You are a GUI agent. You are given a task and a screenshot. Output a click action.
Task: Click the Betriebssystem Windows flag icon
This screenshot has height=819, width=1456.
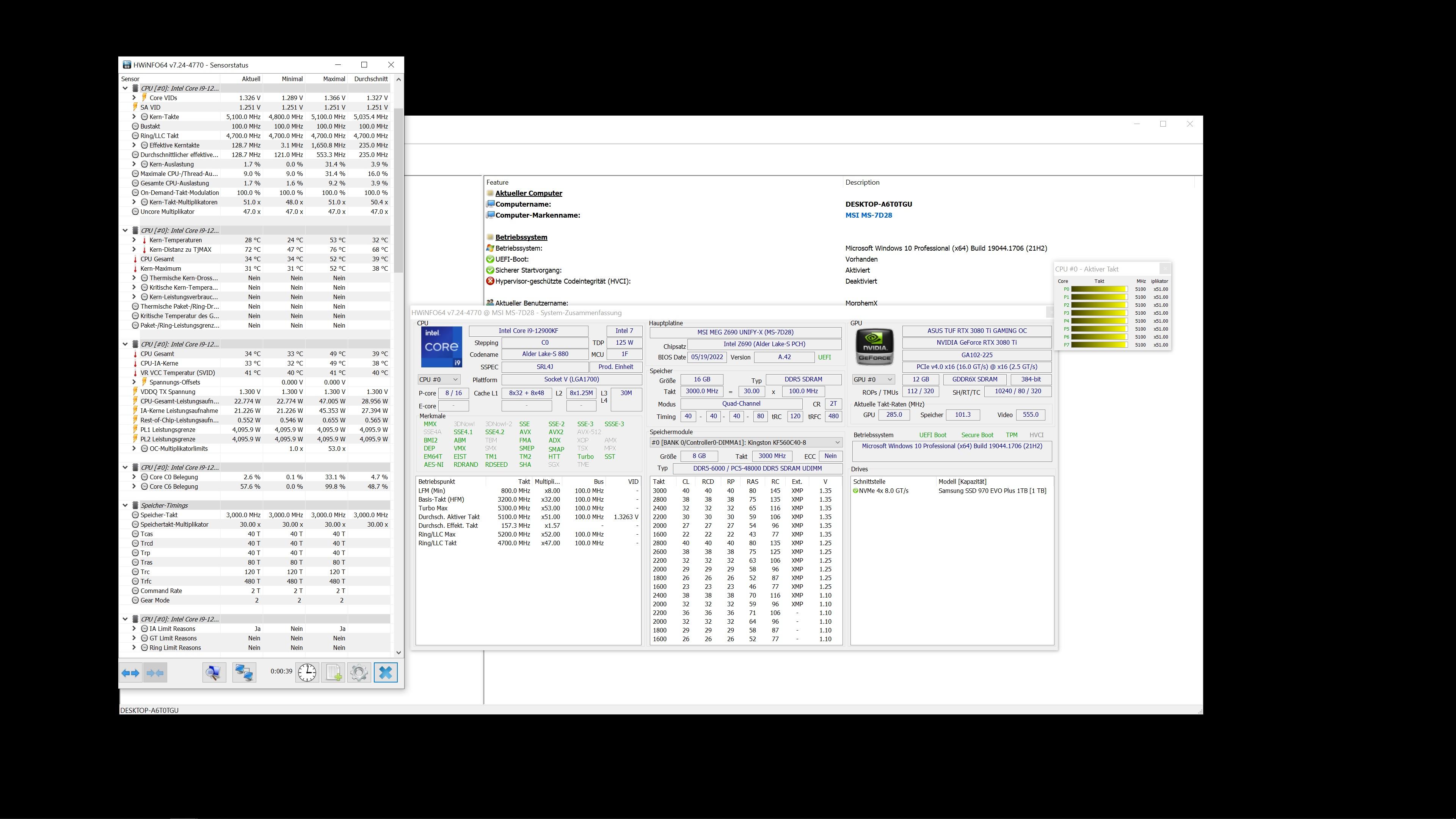click(x=490, y=248)
